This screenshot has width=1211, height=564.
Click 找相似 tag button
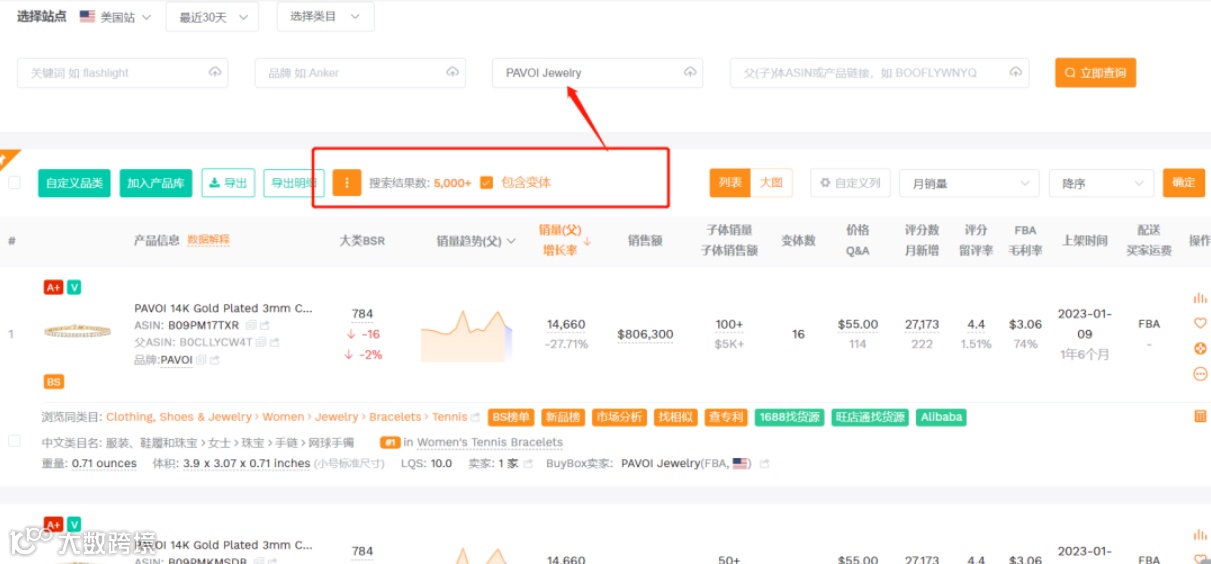click(676, 417)
